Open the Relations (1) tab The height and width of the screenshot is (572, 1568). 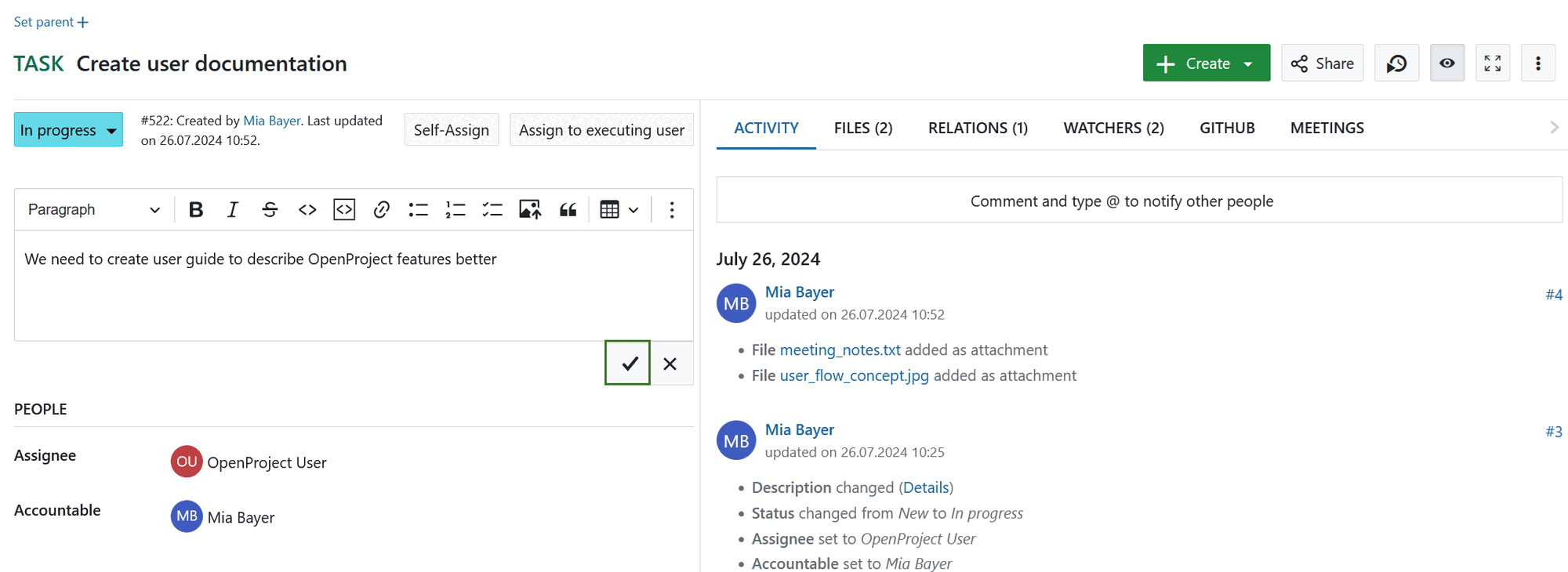click(x=978, y=128)
